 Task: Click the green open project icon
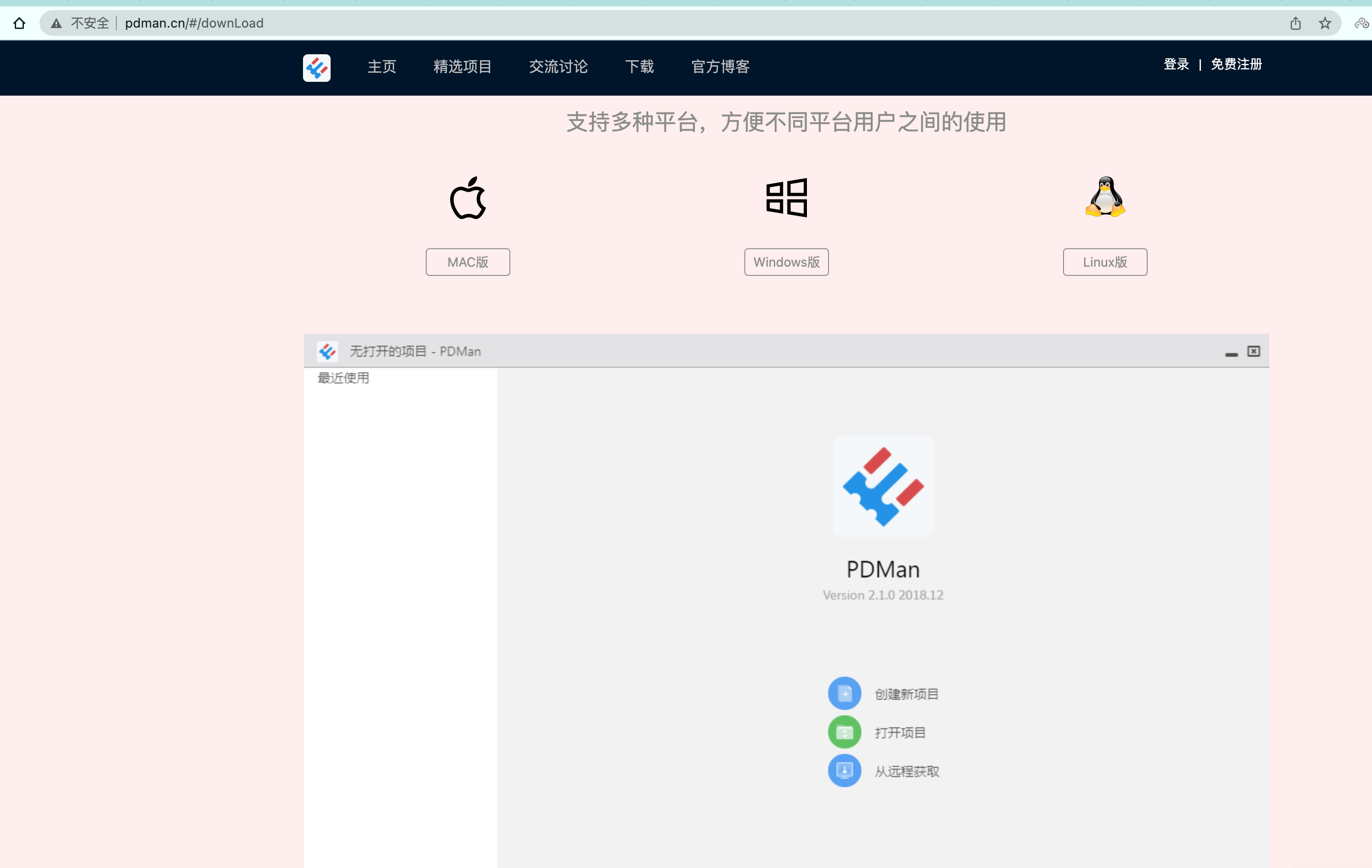[844, 732]
